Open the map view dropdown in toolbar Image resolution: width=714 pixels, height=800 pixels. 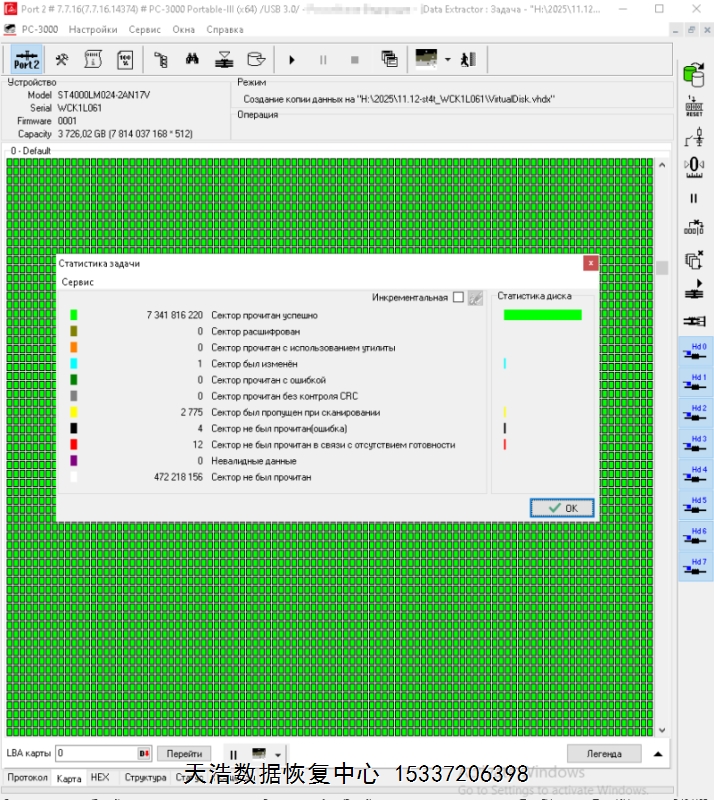pyautogui.click(x=447, y=59)
